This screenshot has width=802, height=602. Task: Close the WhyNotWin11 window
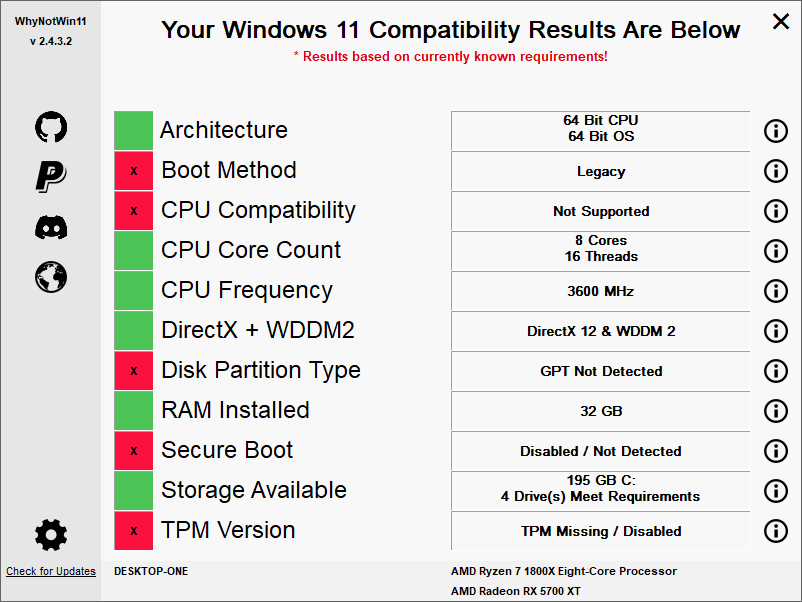pos(780,21)
